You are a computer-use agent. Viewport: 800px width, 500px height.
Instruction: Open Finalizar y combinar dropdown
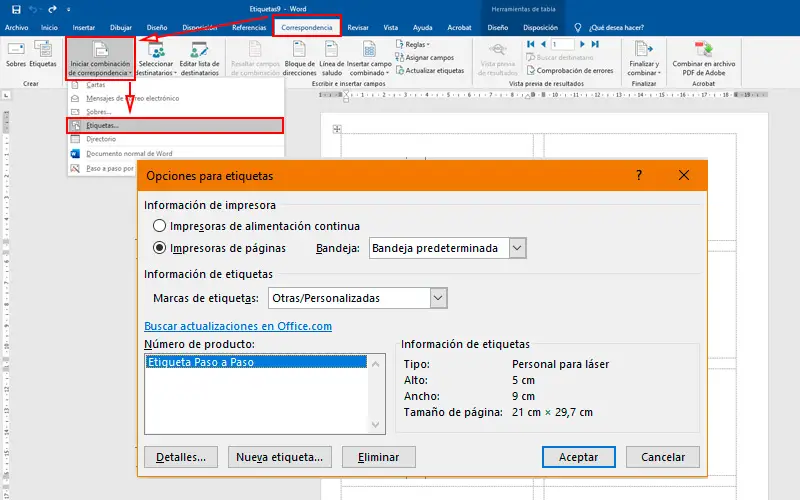pyautogui.click(x=644, y=59)
